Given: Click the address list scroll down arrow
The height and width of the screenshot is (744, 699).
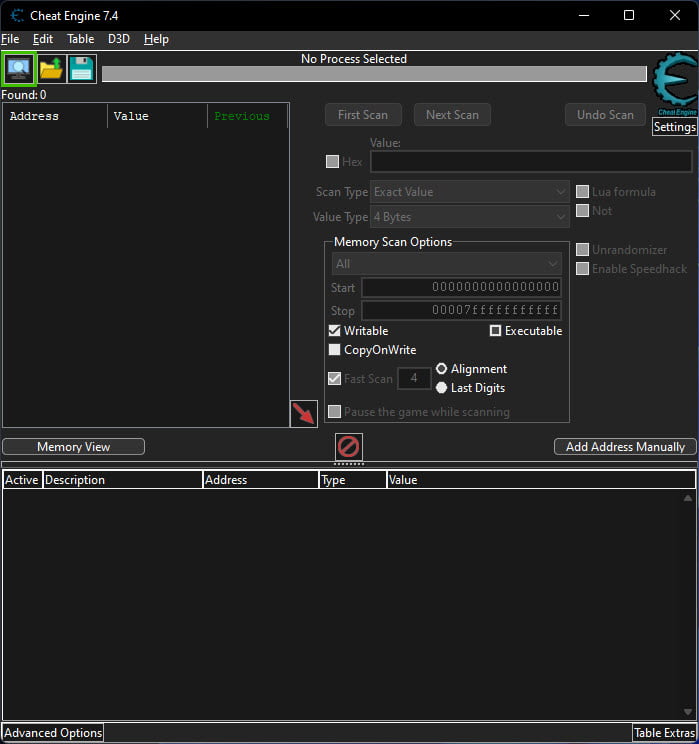Looking at the screenshot, I should click(x=688, y=712).
